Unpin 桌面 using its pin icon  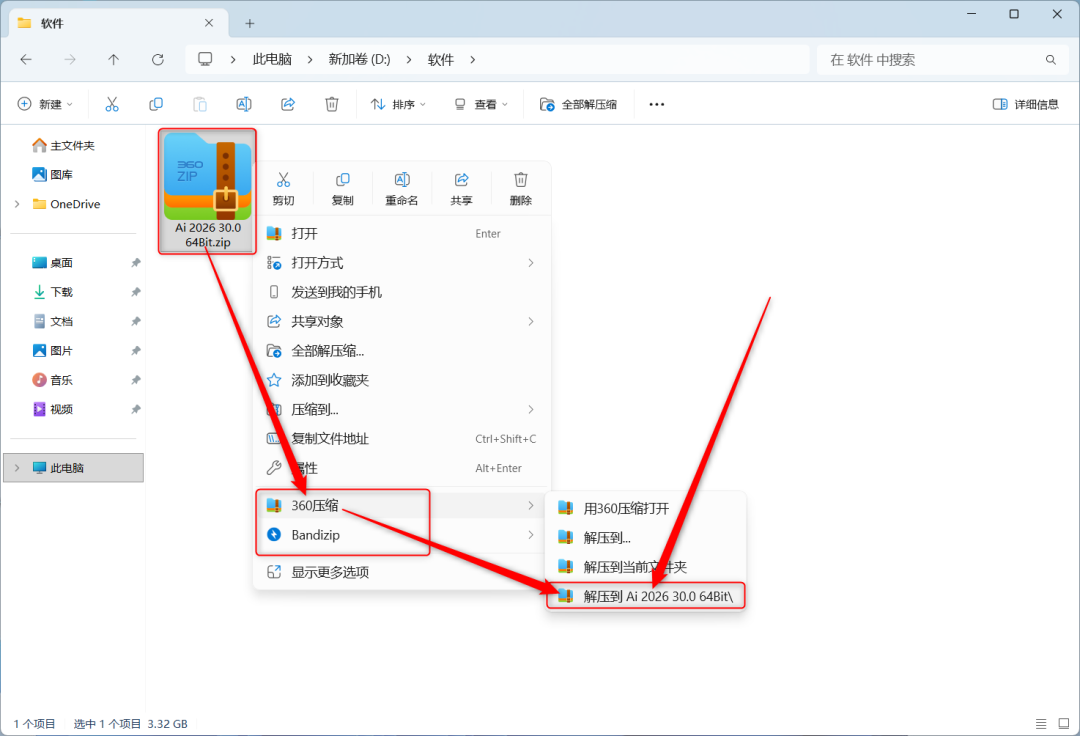coord(136,263)
